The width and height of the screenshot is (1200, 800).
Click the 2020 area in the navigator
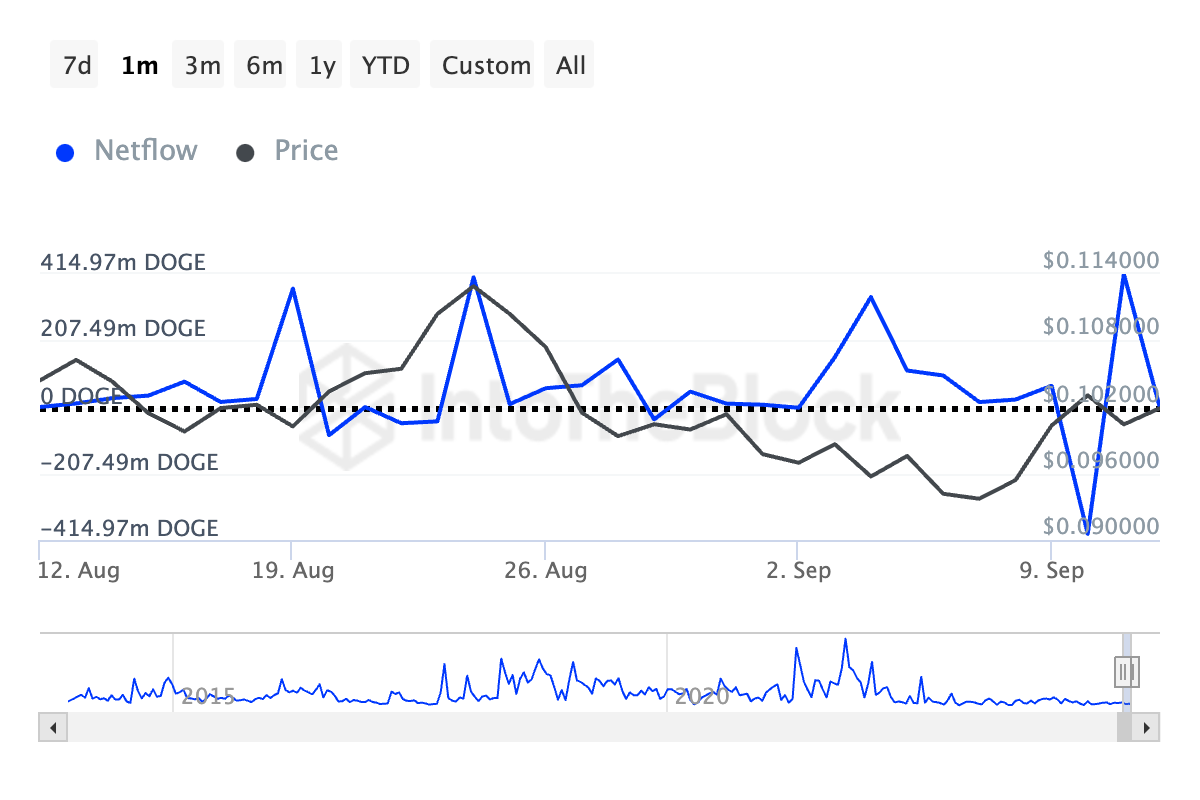(702, 695)
